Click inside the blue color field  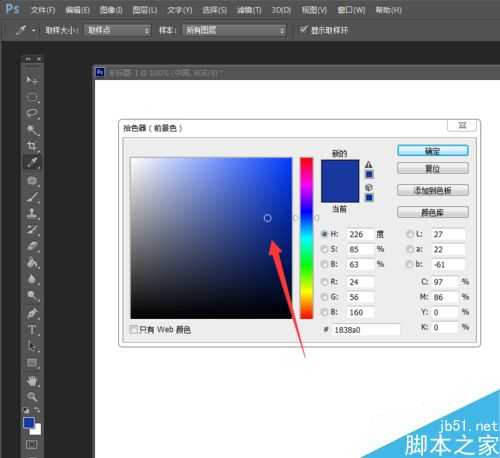click(x=211, y=238)
